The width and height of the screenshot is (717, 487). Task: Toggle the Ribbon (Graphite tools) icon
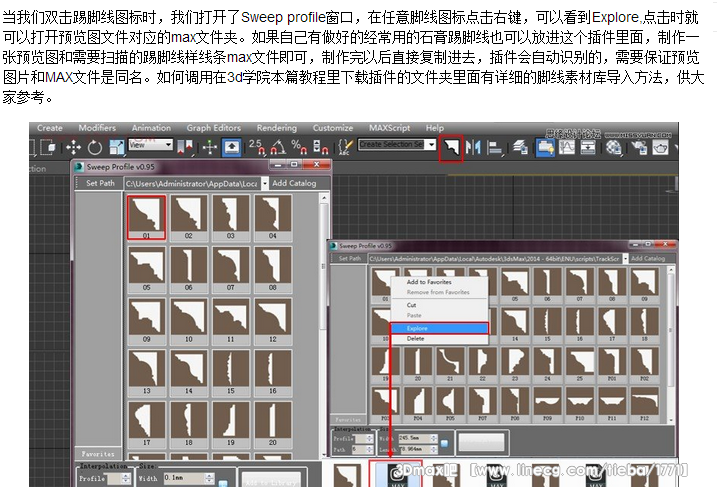click(x=545, y=147)
